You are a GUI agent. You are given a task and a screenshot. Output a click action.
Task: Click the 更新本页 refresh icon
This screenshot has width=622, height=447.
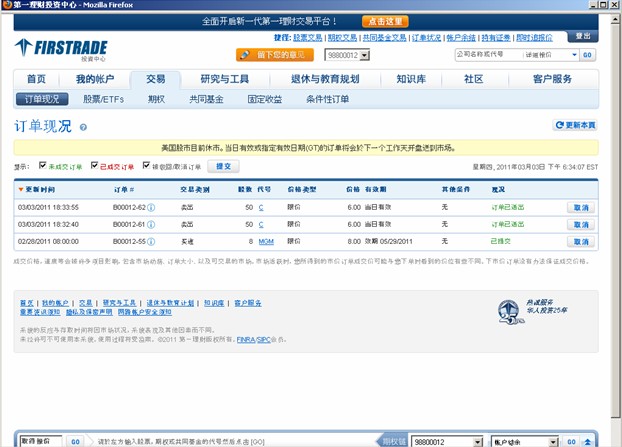[x=559, y=125]
